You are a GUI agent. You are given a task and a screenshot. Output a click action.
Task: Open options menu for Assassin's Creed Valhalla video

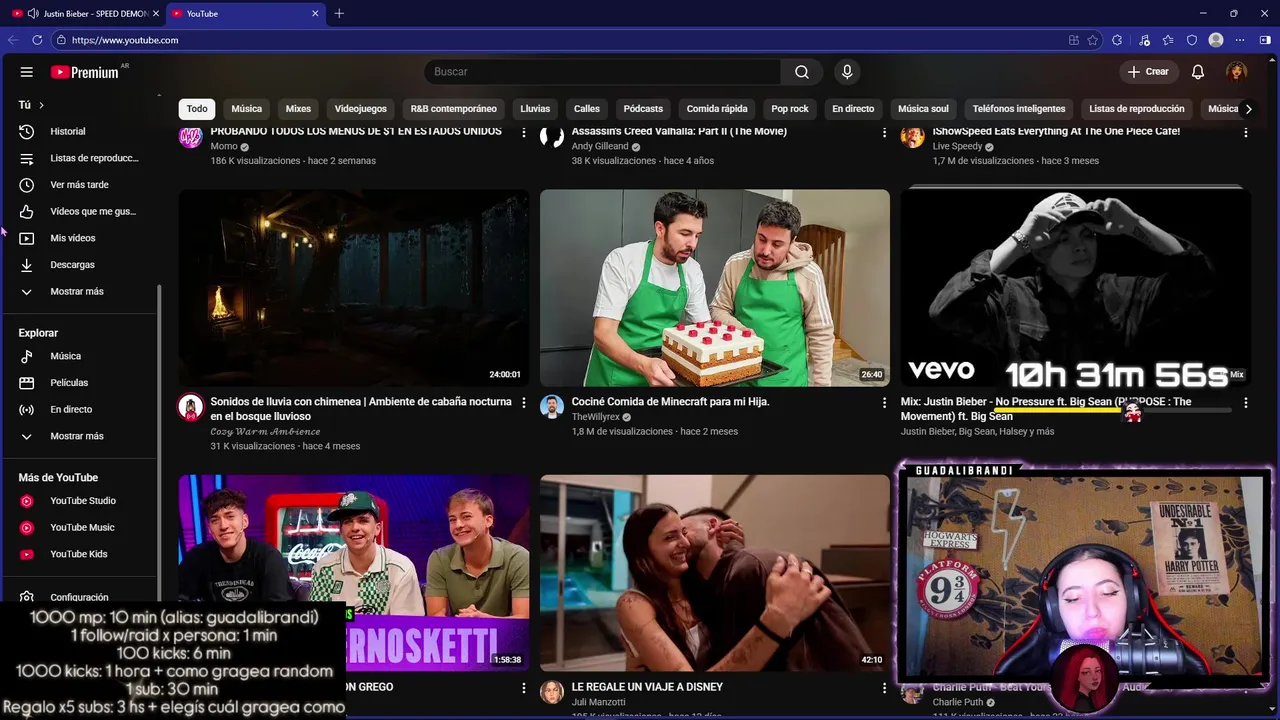(884, 133)
